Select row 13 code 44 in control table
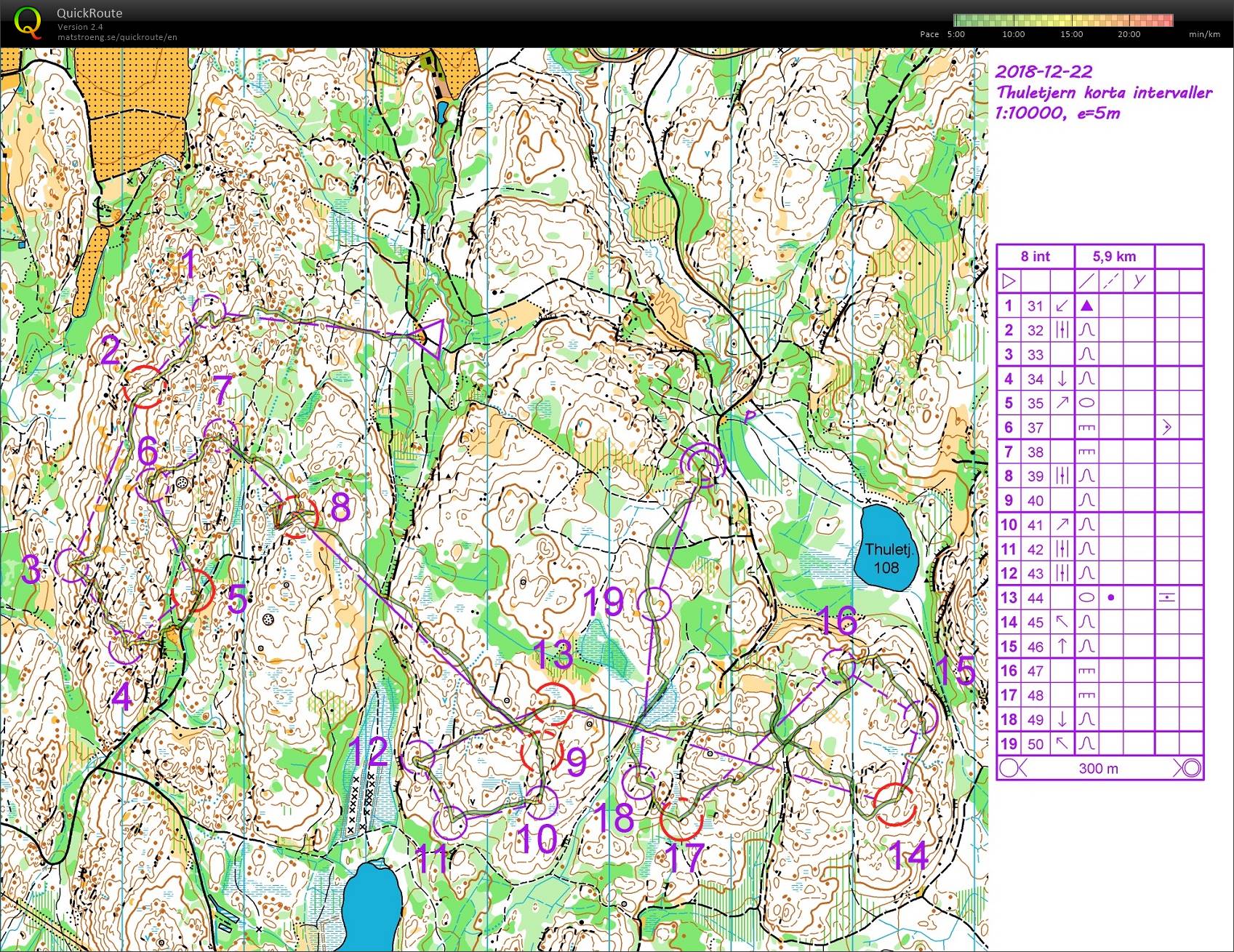Image resolution: width=1234 pixels, height=952 pixels. pos(1035,598)
